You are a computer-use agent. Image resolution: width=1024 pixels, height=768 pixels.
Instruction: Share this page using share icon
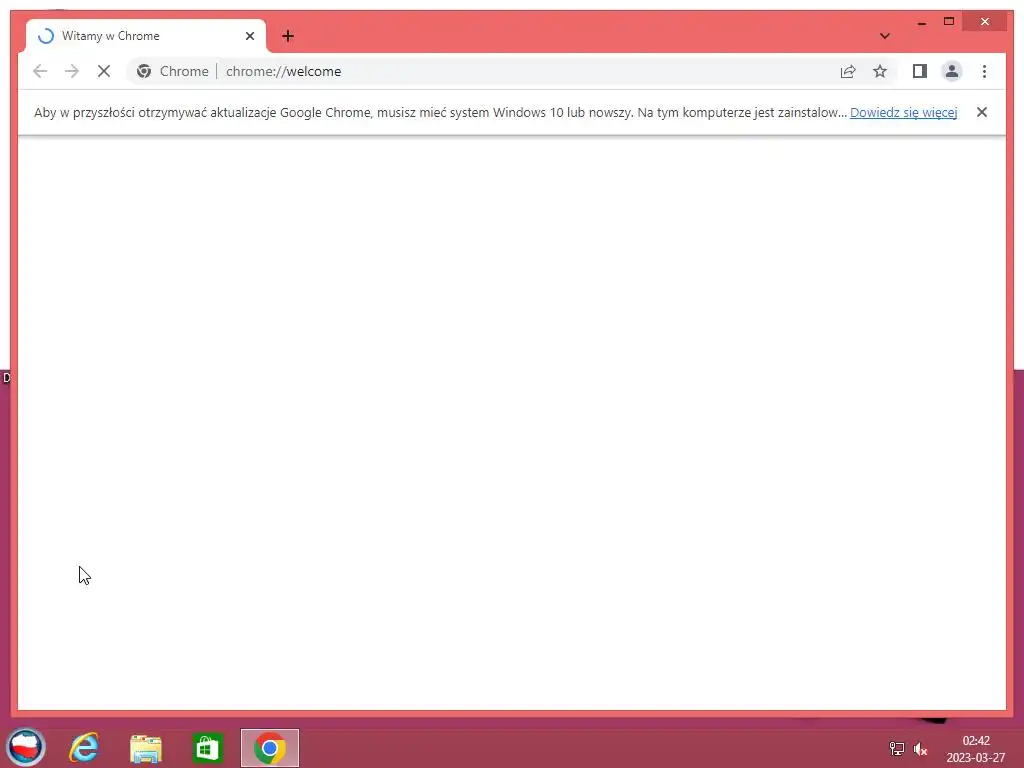[848, 71]
